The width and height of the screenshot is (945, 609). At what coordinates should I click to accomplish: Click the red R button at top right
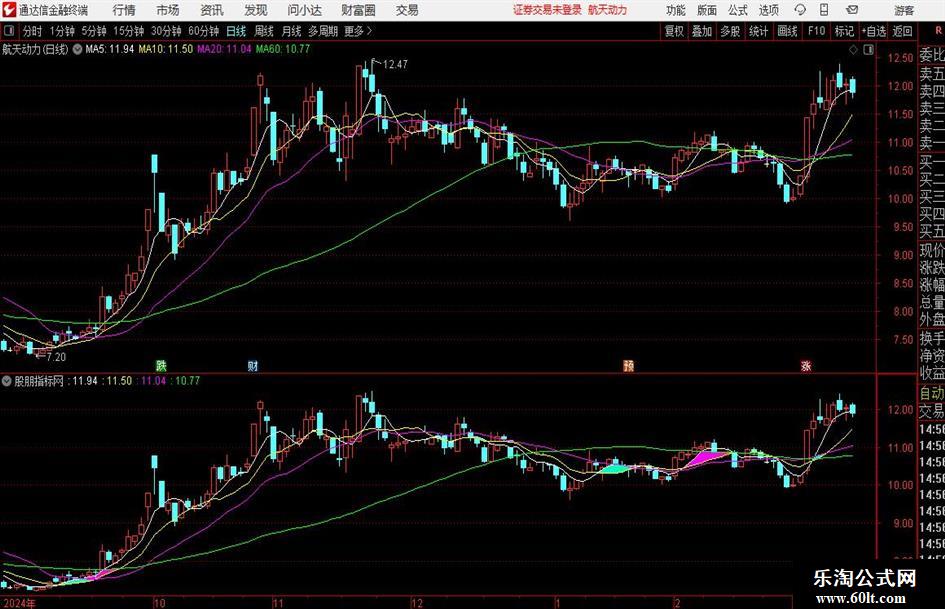click(x=938, y=30)
